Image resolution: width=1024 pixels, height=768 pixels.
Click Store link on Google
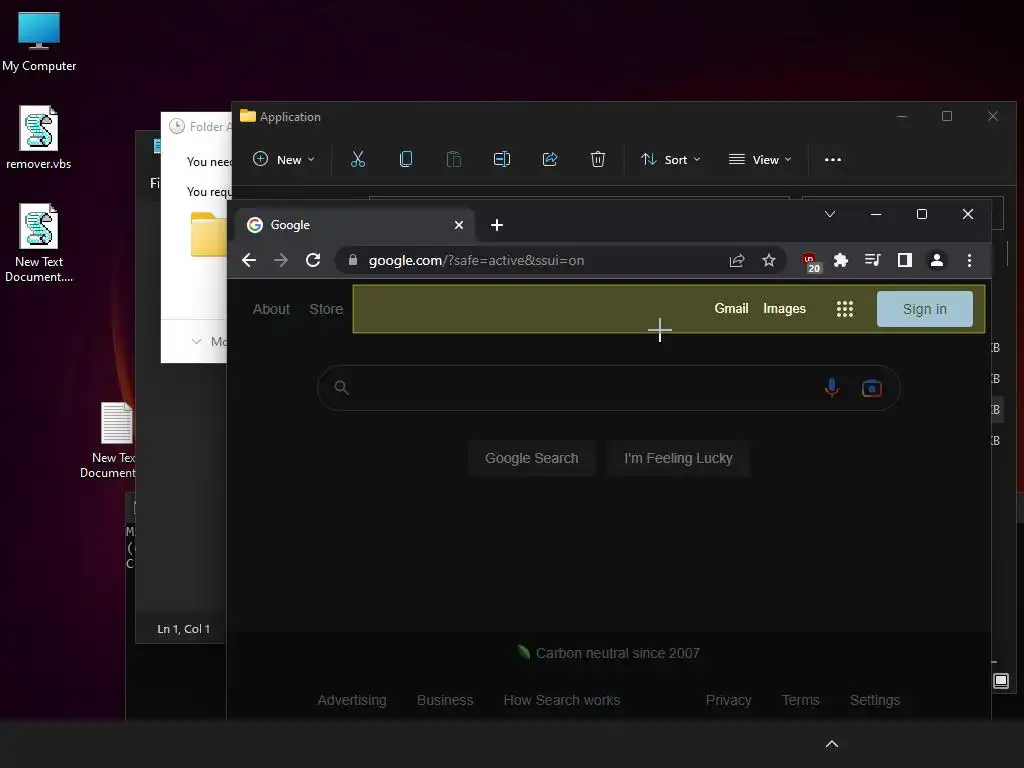click(326, 310)
